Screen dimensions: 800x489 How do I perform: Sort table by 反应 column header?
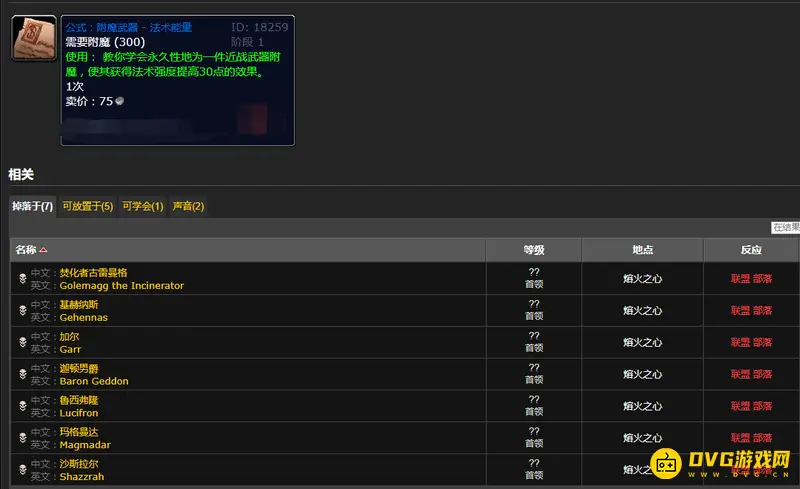click(x=751, y=250)
